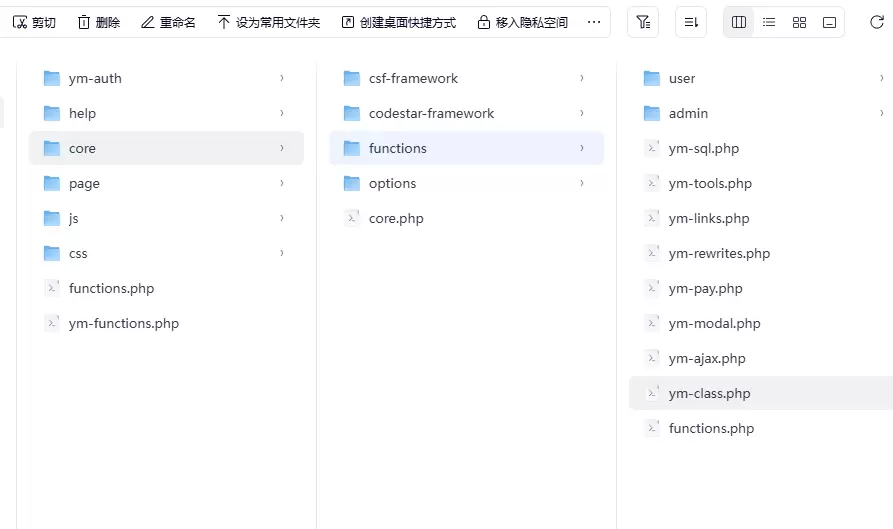
Task: Select the css folder
Action: (166, 253)
